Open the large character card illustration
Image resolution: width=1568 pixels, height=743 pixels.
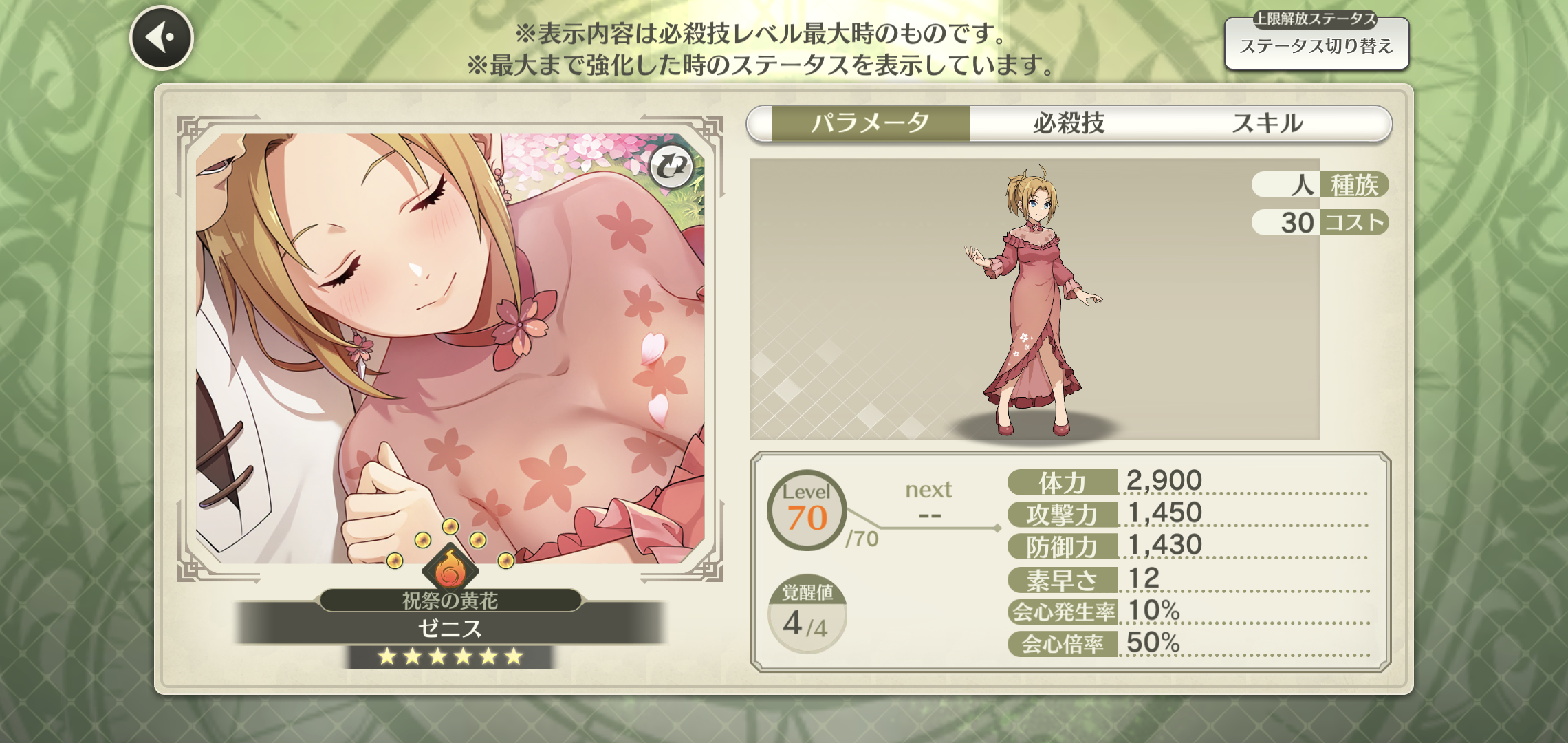450,349
